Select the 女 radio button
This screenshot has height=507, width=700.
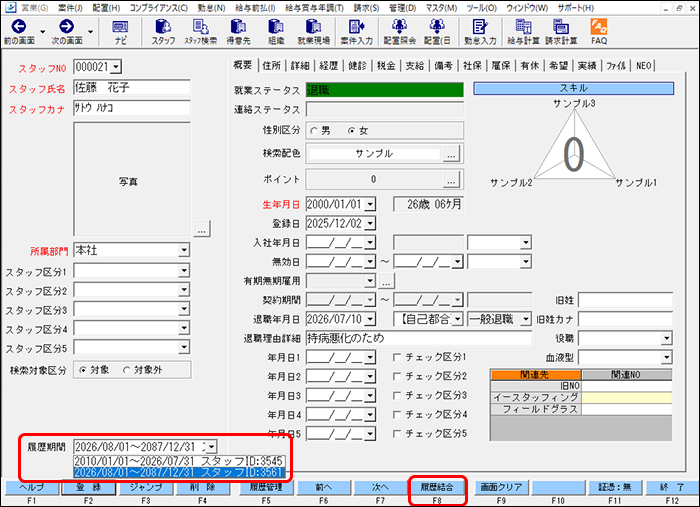pyautogui.click(x=352, y=131)
